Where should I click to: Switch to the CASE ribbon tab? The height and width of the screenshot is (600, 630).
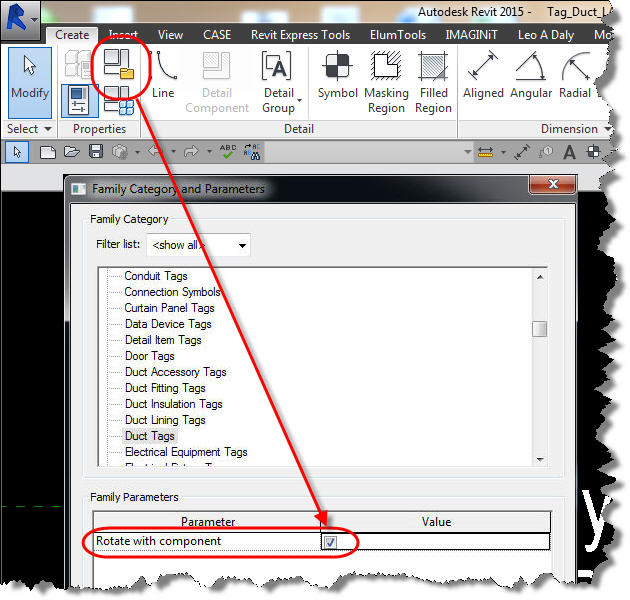click(x=217, y=35)
